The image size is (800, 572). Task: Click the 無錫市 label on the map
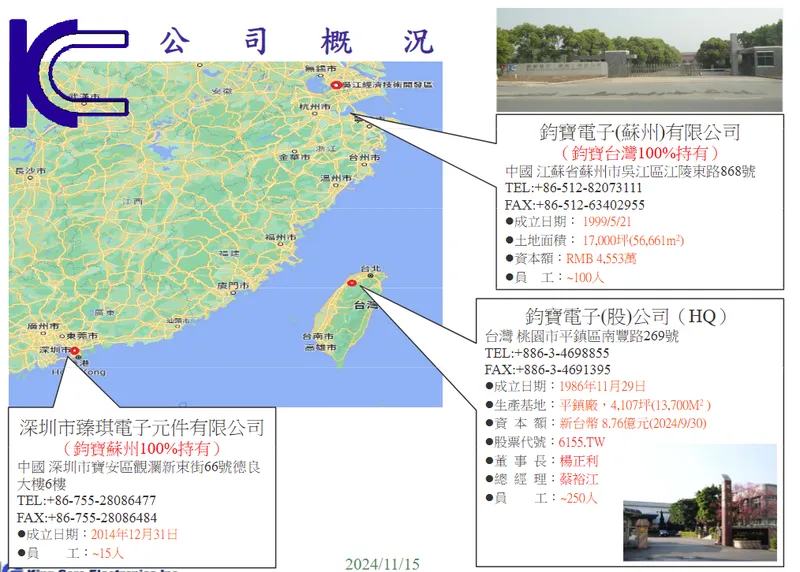[321, 68]
